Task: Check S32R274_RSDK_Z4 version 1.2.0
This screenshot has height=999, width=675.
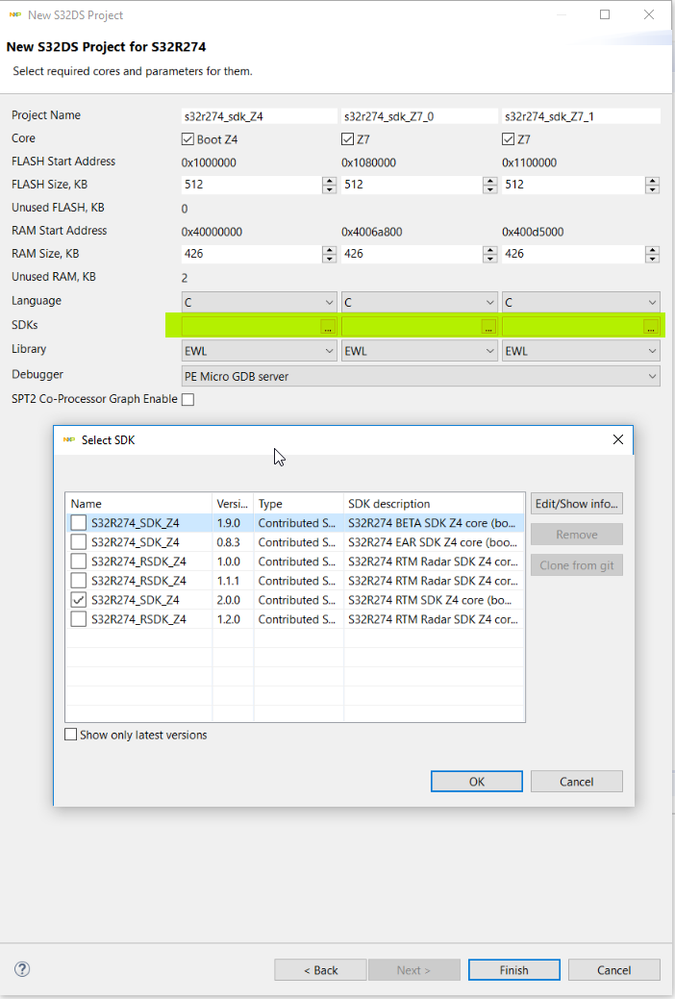Action: [x=78, y=619]
